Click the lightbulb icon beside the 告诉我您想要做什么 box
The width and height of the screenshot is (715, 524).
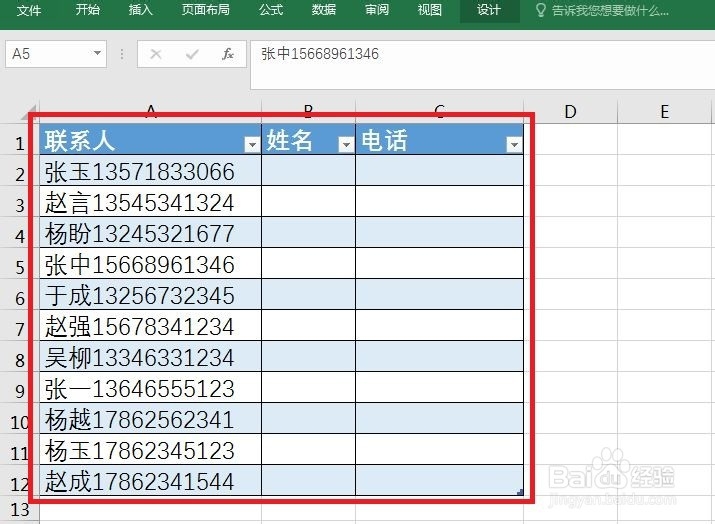pos(540,10)
